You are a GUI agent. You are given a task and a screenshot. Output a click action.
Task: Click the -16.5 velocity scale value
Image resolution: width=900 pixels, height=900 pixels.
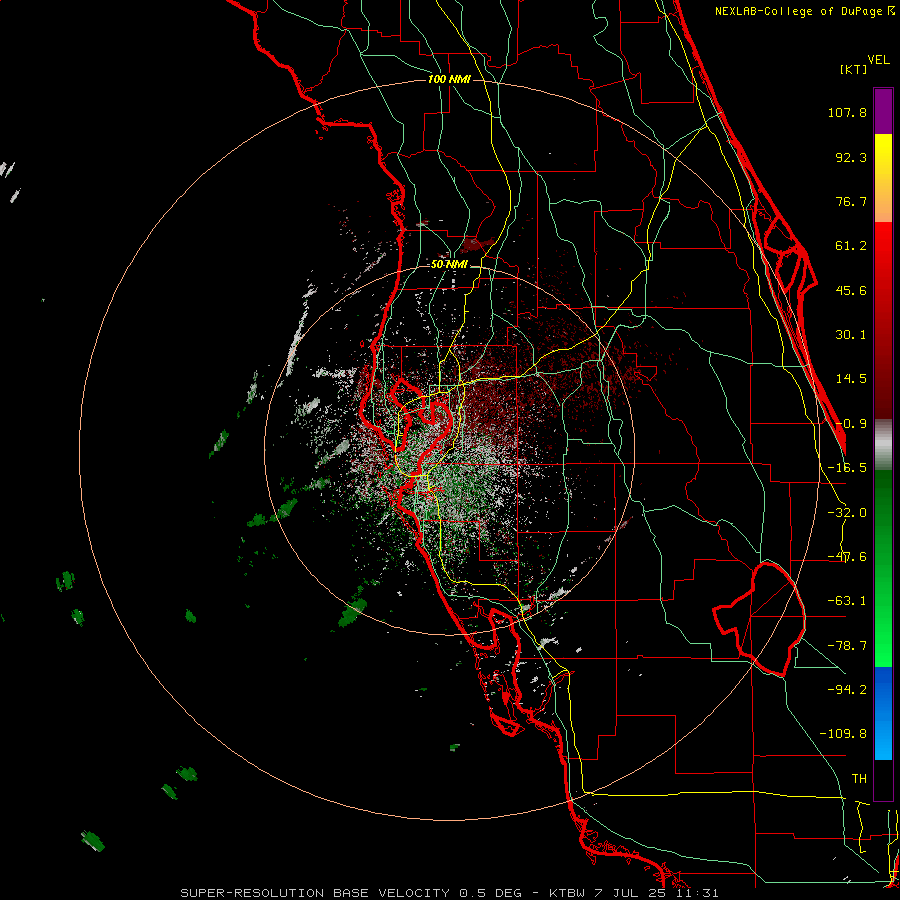pyautogui.click(x=847, y=468)
